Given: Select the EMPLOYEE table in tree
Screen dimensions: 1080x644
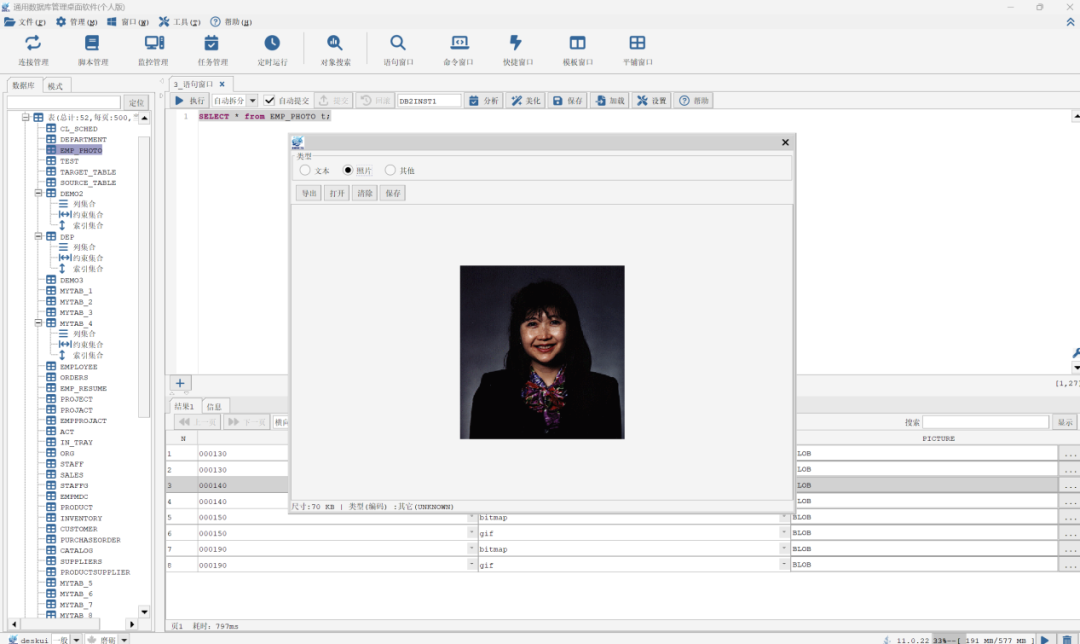Looking at the screenshot, I should point(79,366).
